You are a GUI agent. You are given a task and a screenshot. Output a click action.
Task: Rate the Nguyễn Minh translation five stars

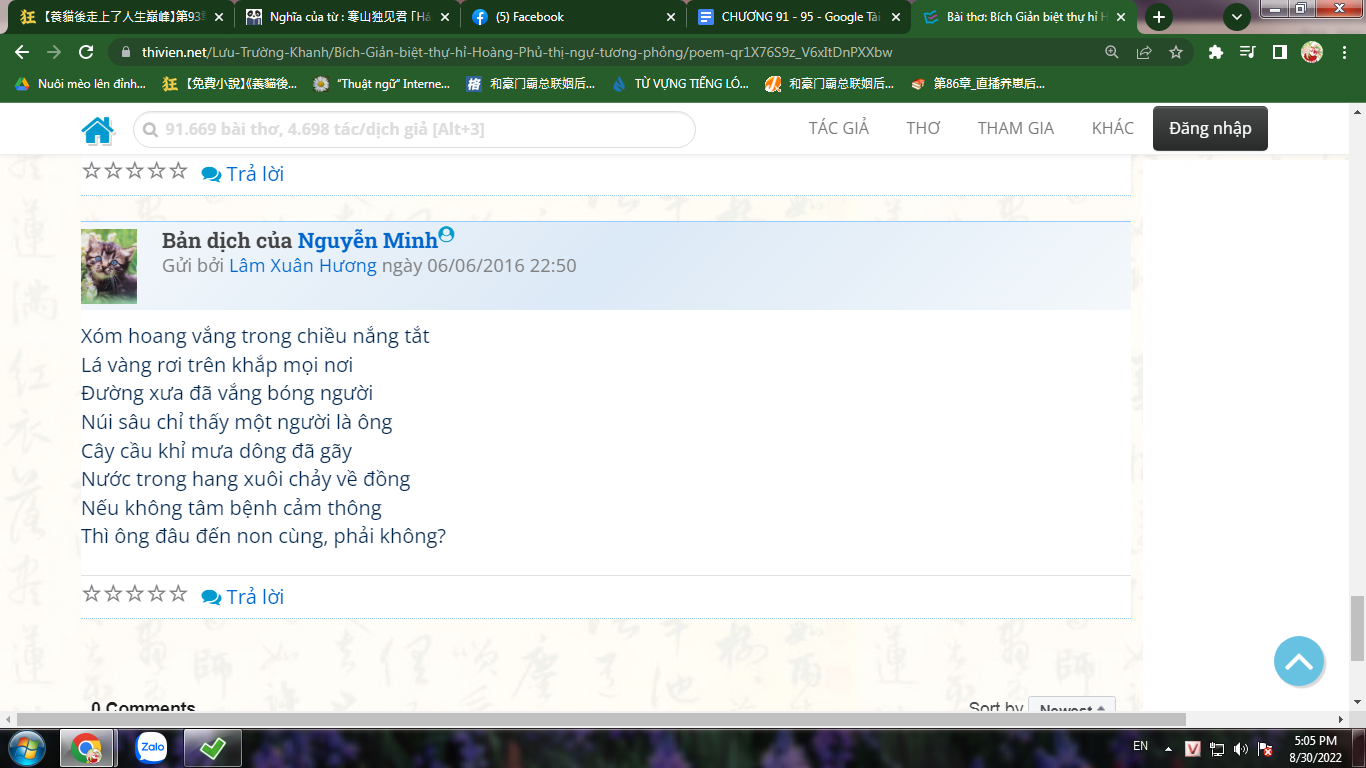tap(178, 594)
